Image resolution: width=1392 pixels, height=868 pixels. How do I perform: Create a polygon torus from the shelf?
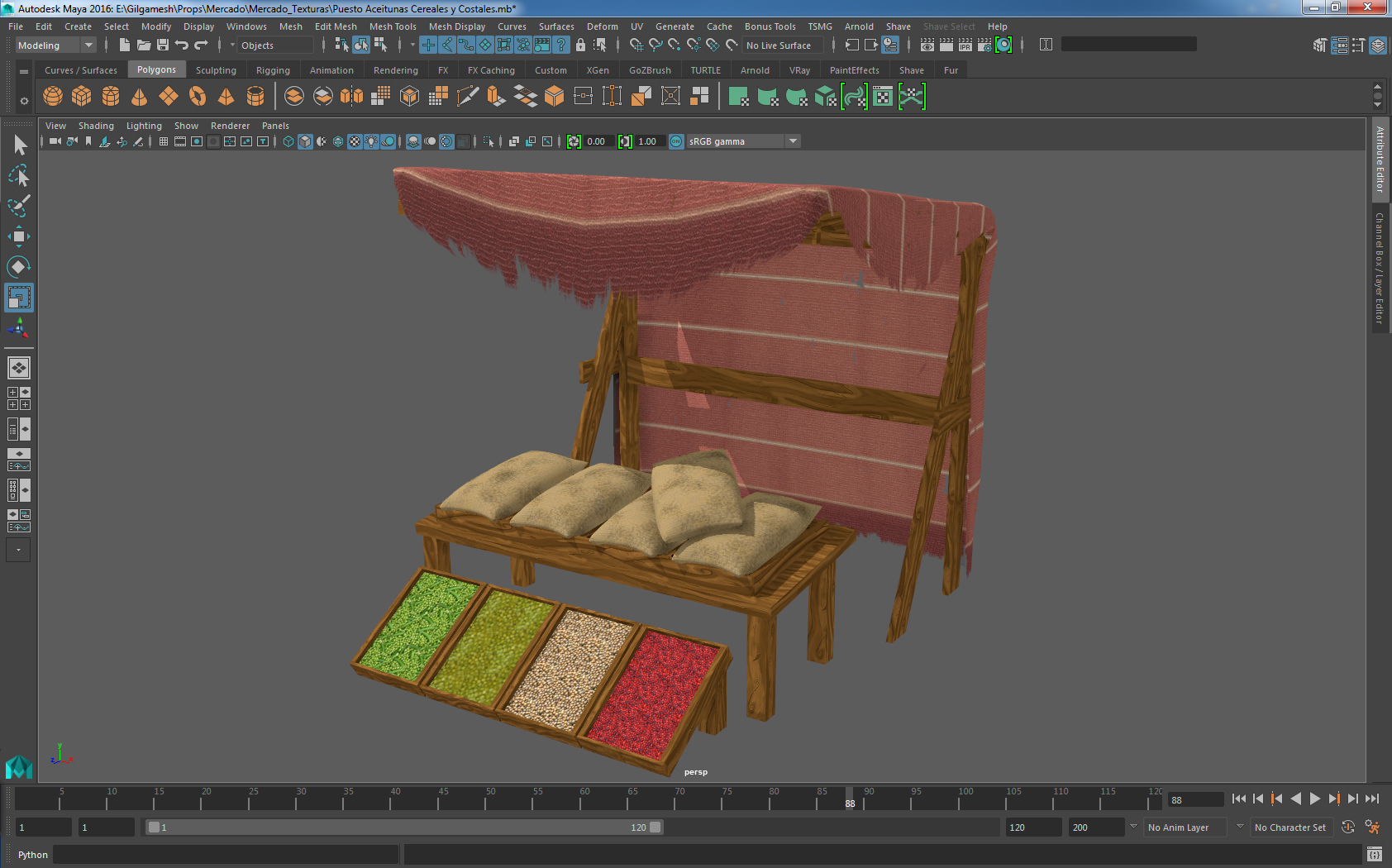point(198,97)
